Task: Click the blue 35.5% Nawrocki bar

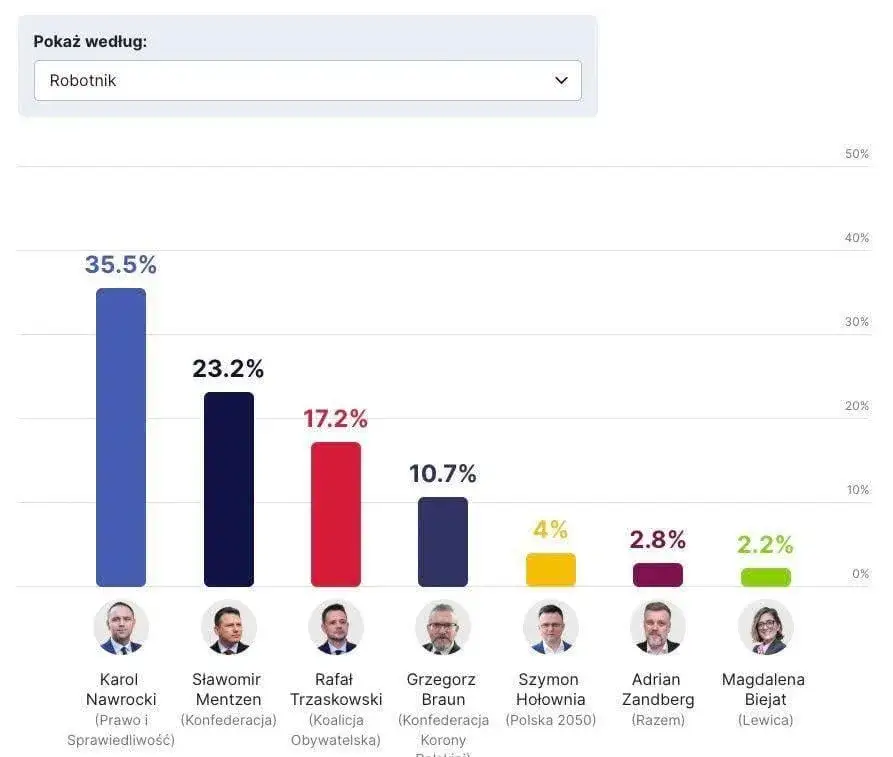Action: coord(121,437)
